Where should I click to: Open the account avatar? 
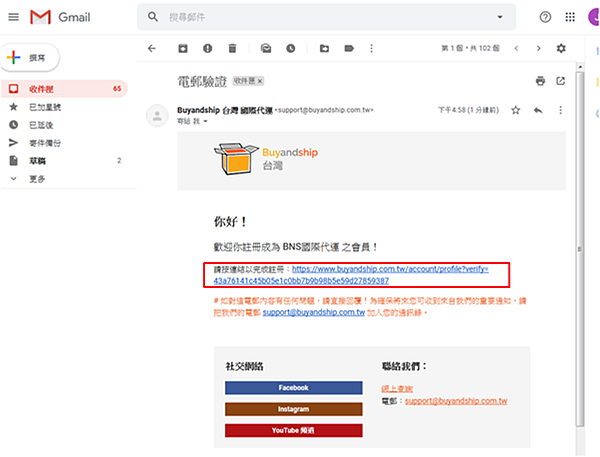[x=594, y=17]
